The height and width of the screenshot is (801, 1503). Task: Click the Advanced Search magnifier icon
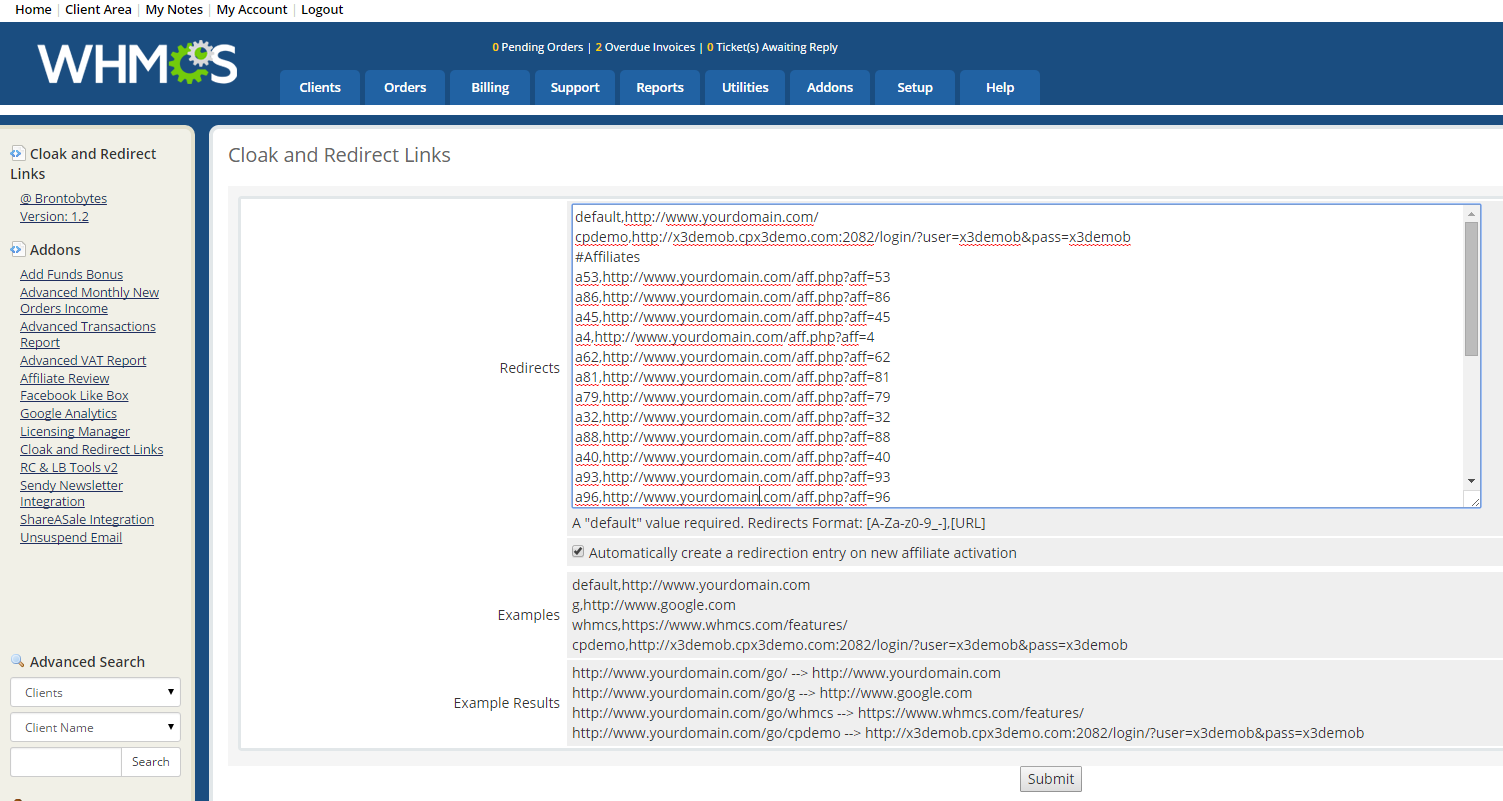point(17,661)
